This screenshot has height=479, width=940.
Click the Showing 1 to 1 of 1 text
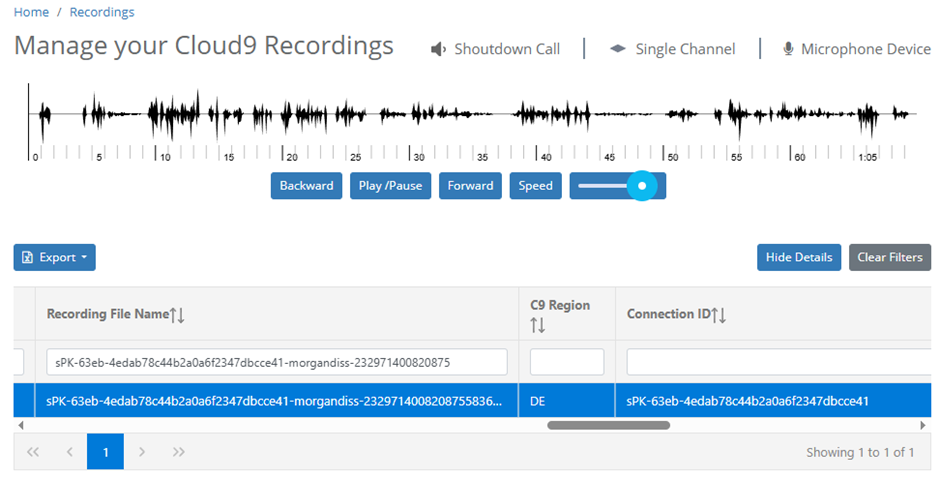(860, 453)
